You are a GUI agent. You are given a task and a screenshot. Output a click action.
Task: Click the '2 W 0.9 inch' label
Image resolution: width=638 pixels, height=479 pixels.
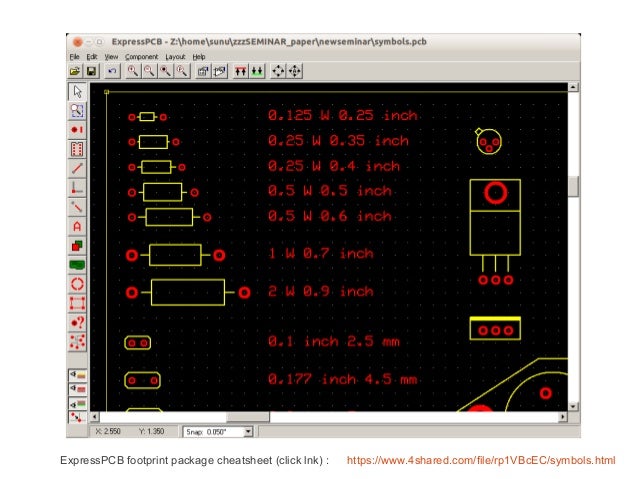click(321, 291)
